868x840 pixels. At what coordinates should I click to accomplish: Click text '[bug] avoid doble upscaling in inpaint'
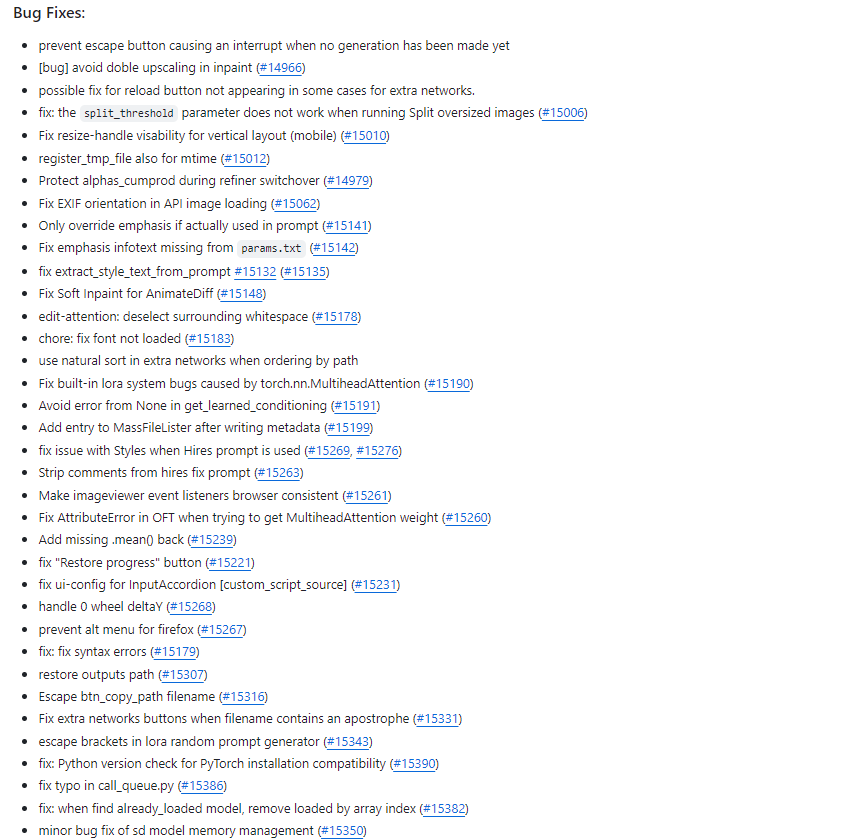146,68
